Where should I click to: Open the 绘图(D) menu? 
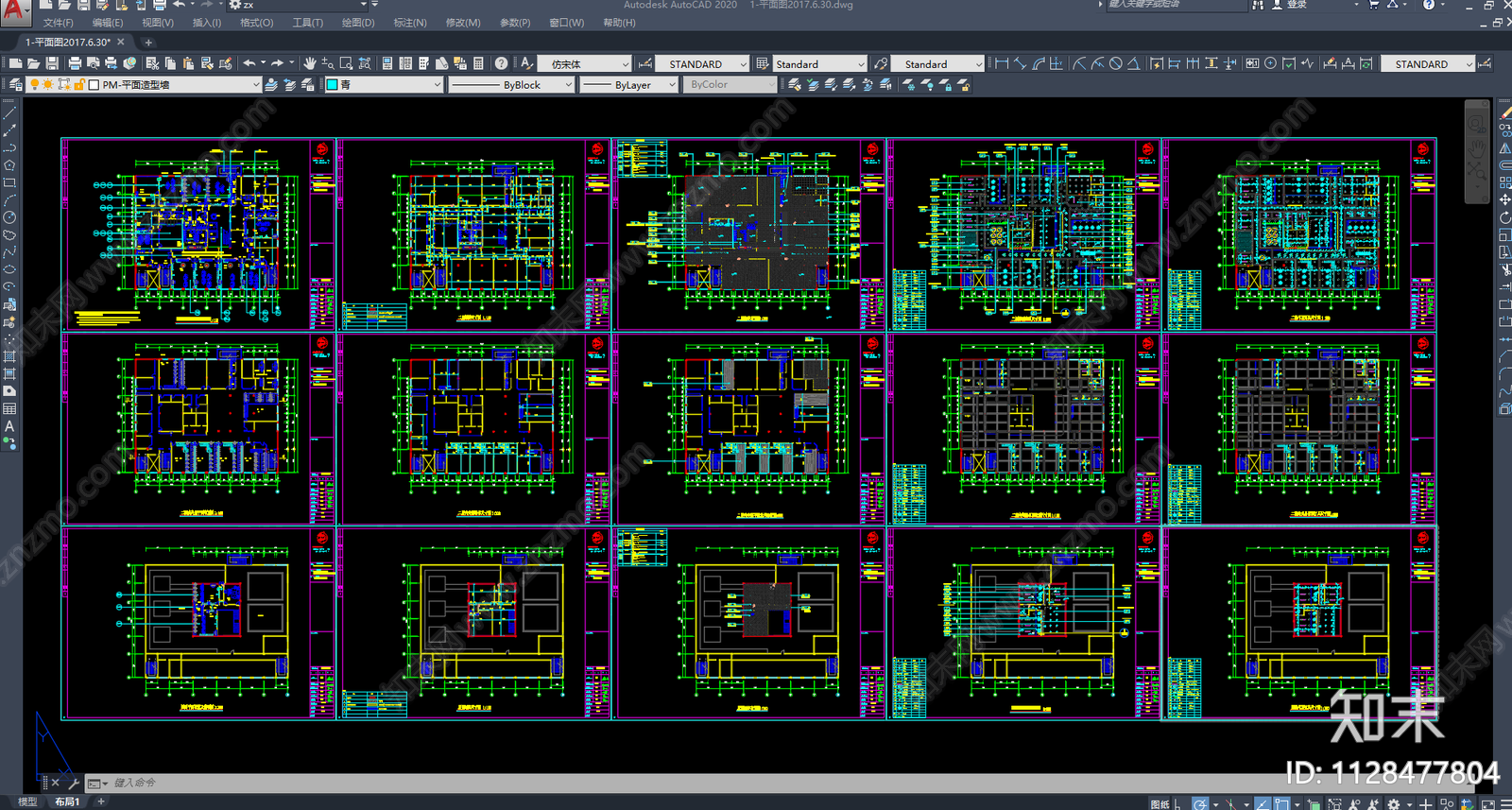click(357, 23)
